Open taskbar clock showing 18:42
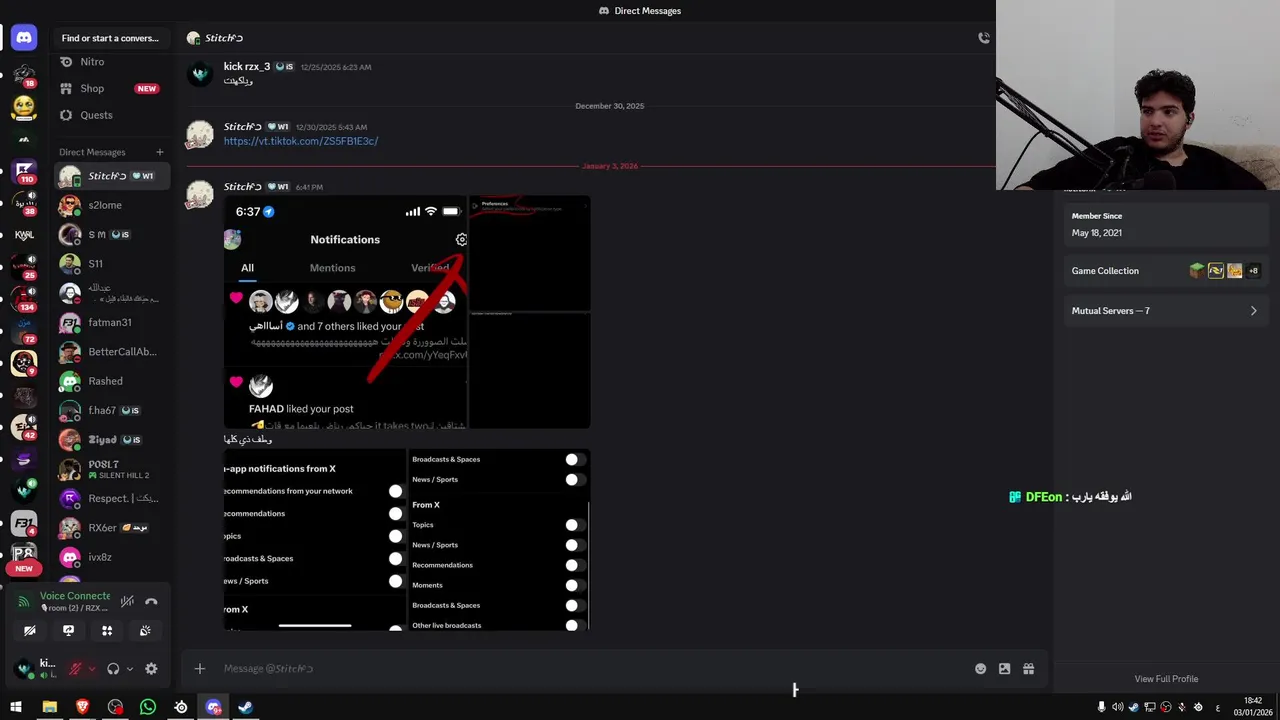Viewport: 1280px width, 720px height. pos(1253,707)
